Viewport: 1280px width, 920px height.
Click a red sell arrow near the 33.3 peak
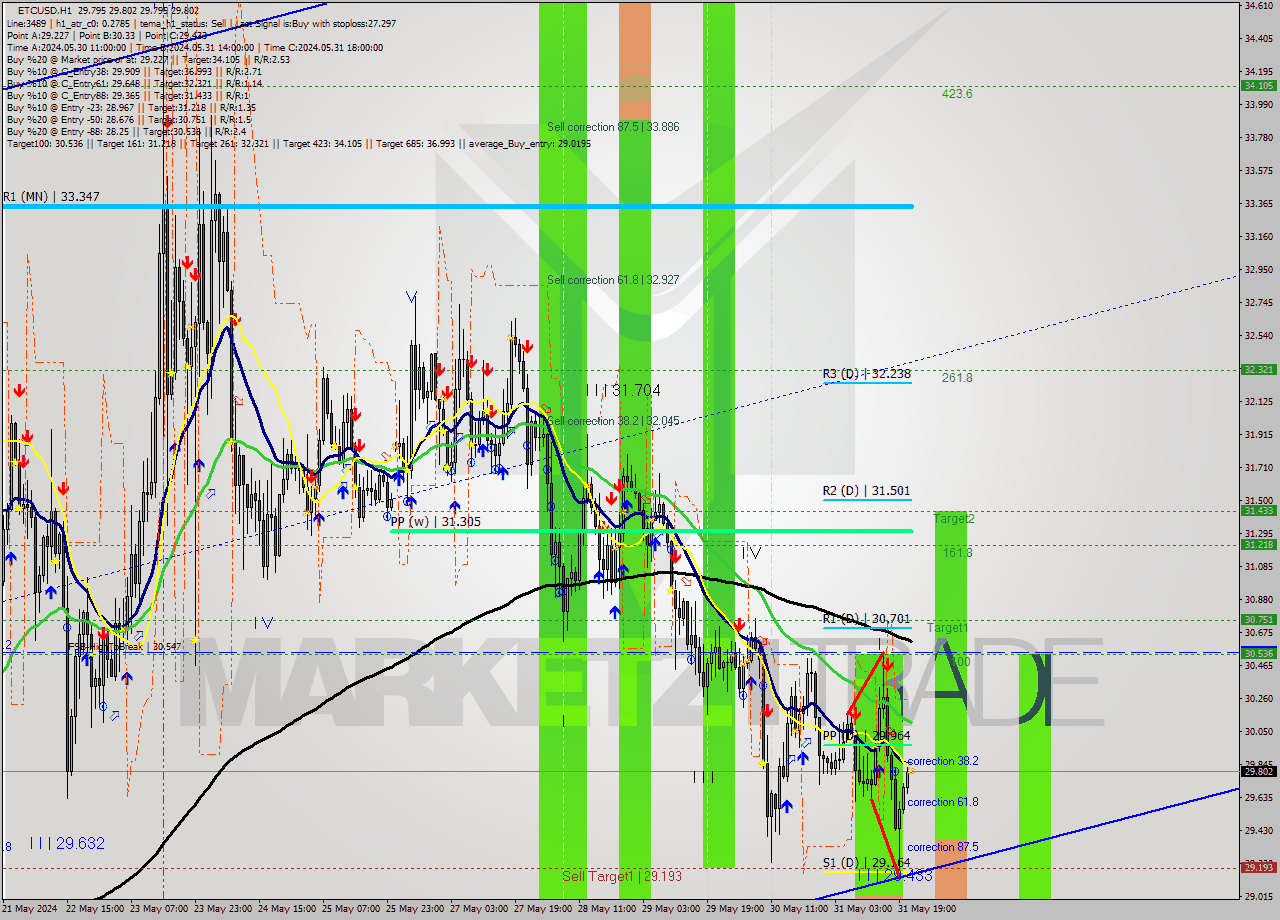(x=186, y=262)
